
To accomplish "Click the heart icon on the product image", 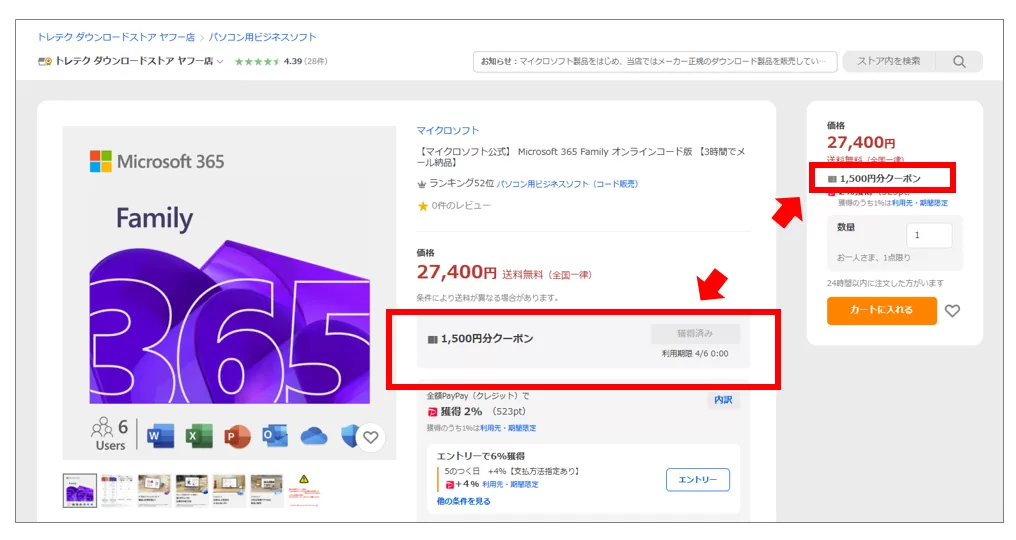I will tap(370, 437).
